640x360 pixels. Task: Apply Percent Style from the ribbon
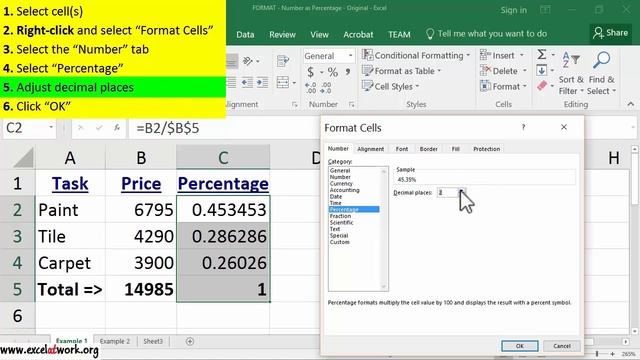(333, 72)
